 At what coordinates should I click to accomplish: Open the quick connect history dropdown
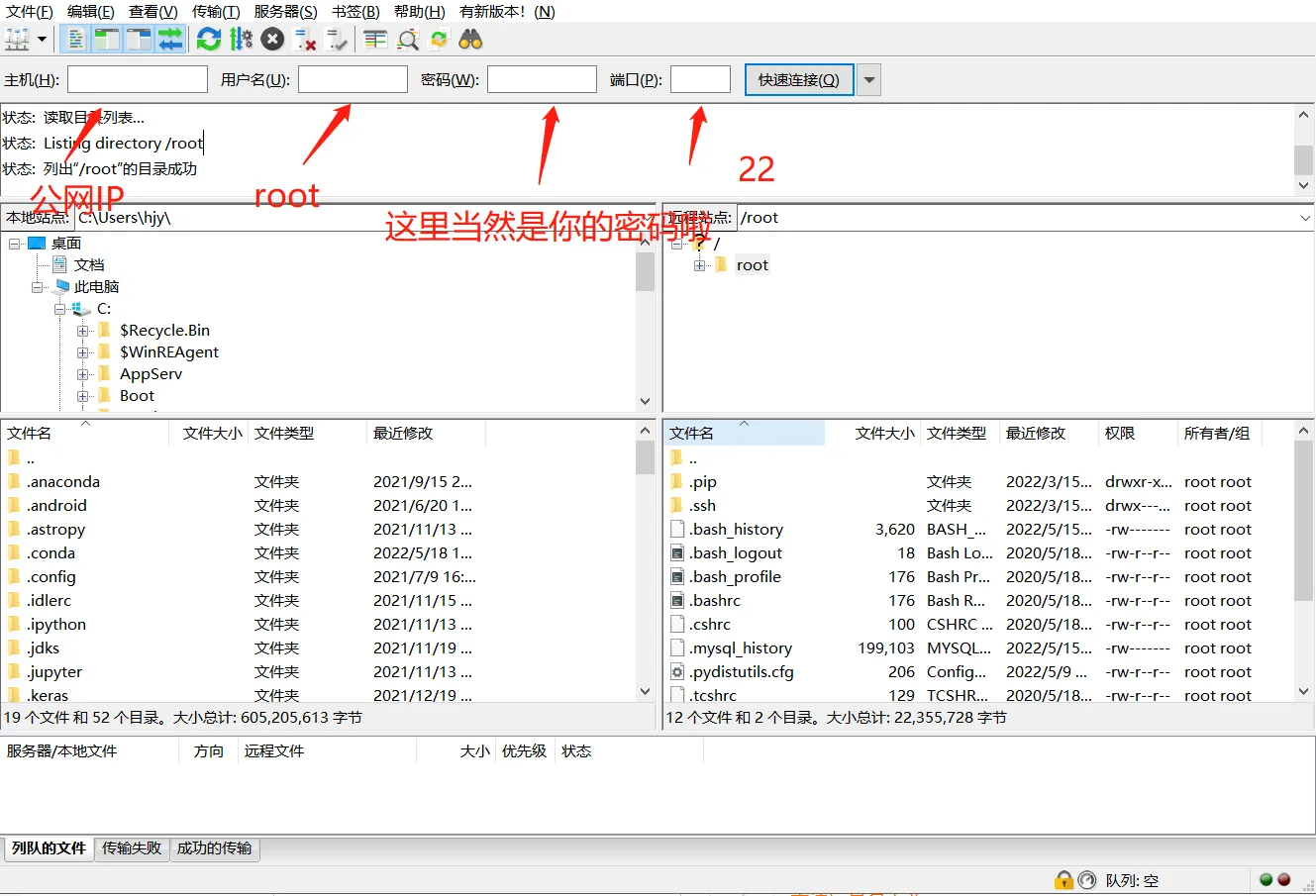[868, 80]
